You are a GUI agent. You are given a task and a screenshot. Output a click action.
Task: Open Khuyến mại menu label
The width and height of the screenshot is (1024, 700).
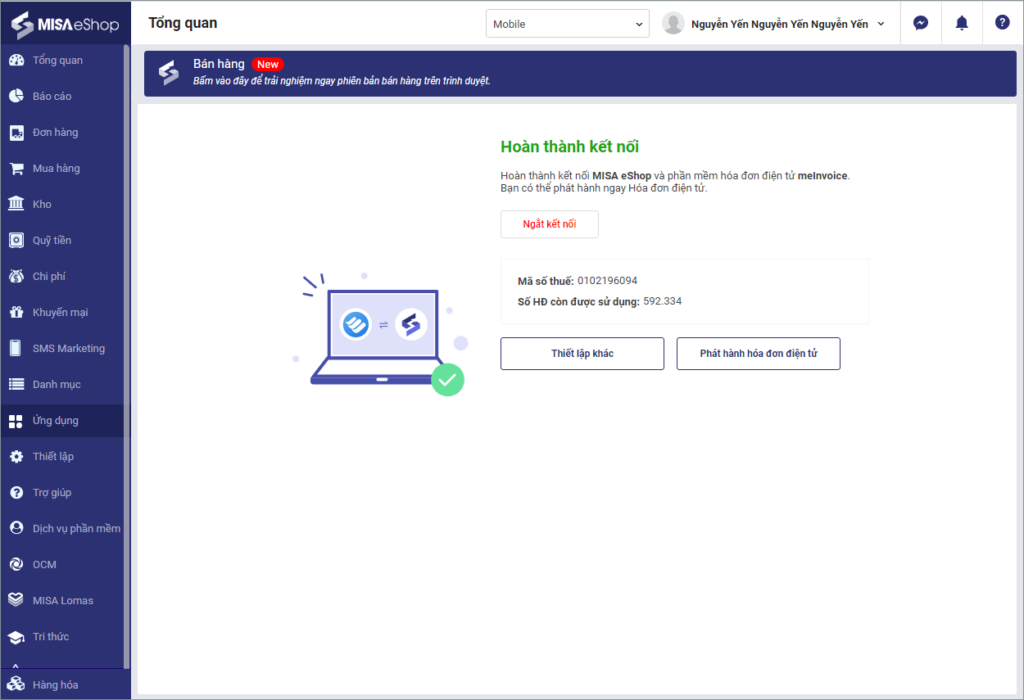pos(60,312)
